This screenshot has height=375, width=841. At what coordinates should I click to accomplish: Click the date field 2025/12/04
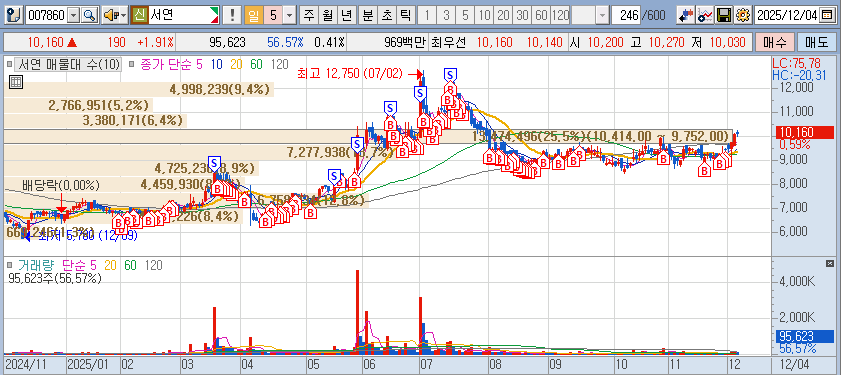[787, 15]
